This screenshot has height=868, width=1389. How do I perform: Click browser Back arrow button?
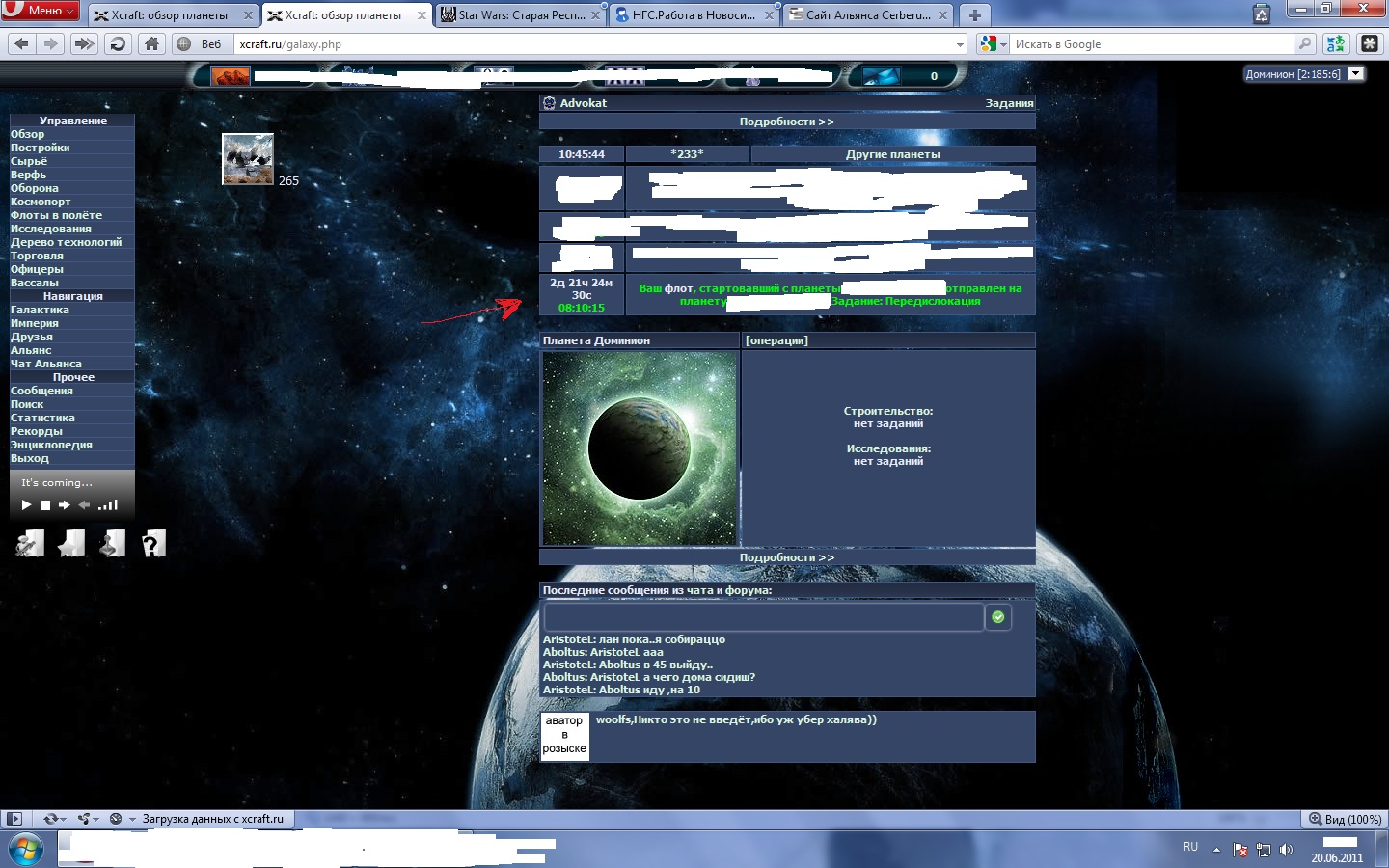(x=22, y=43)
